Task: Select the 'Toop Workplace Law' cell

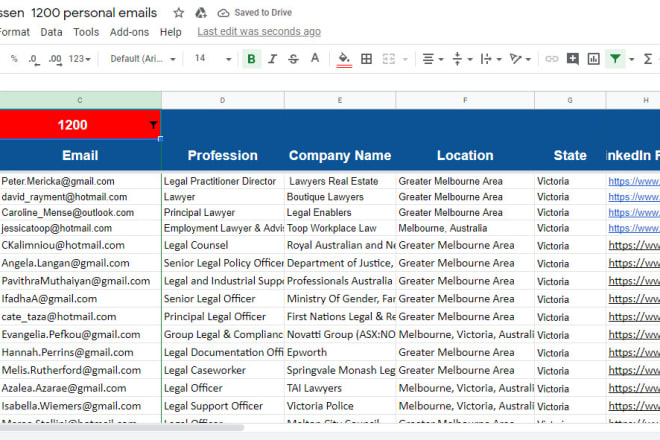Action: pyautogui.click(x=340, y=228)
